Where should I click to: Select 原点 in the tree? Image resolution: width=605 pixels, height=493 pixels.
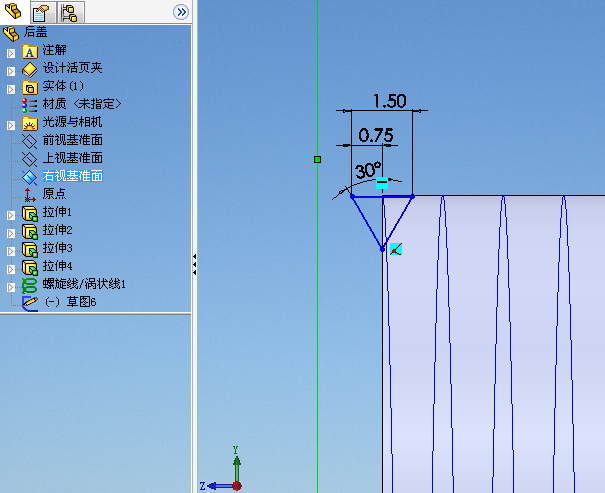[x=54, y=194]
